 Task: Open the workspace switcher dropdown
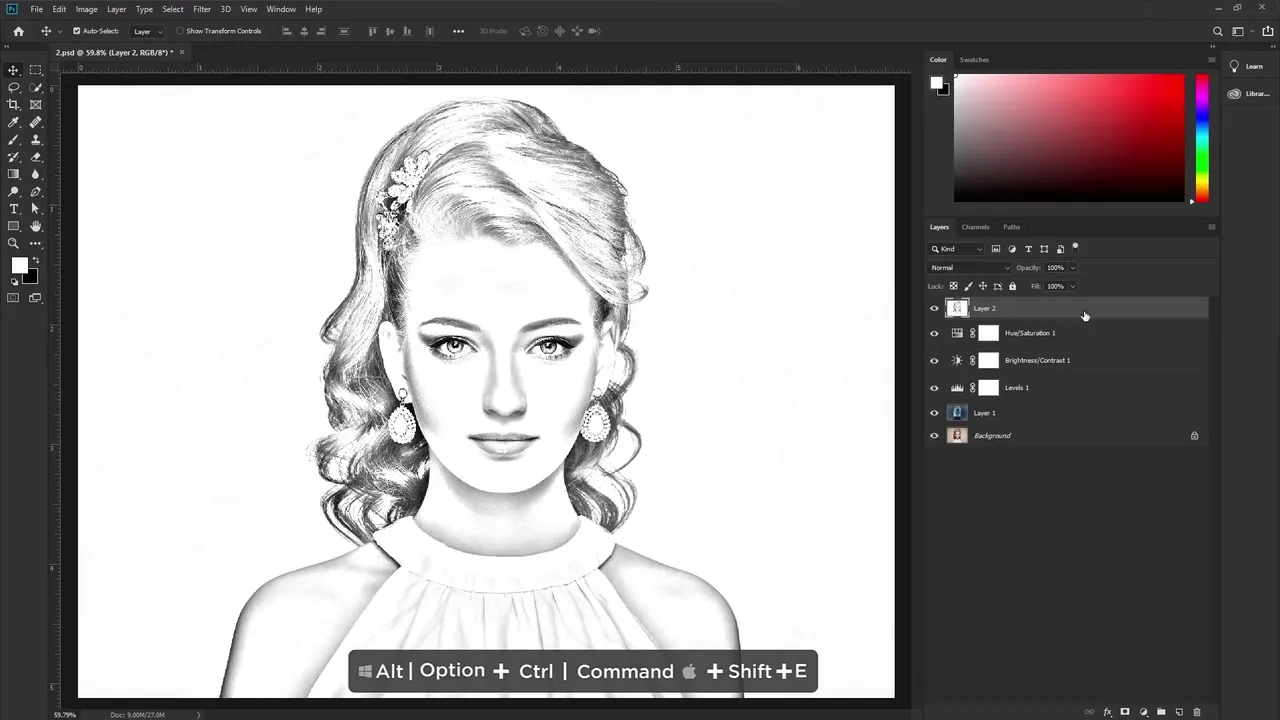coord(1241,31)
